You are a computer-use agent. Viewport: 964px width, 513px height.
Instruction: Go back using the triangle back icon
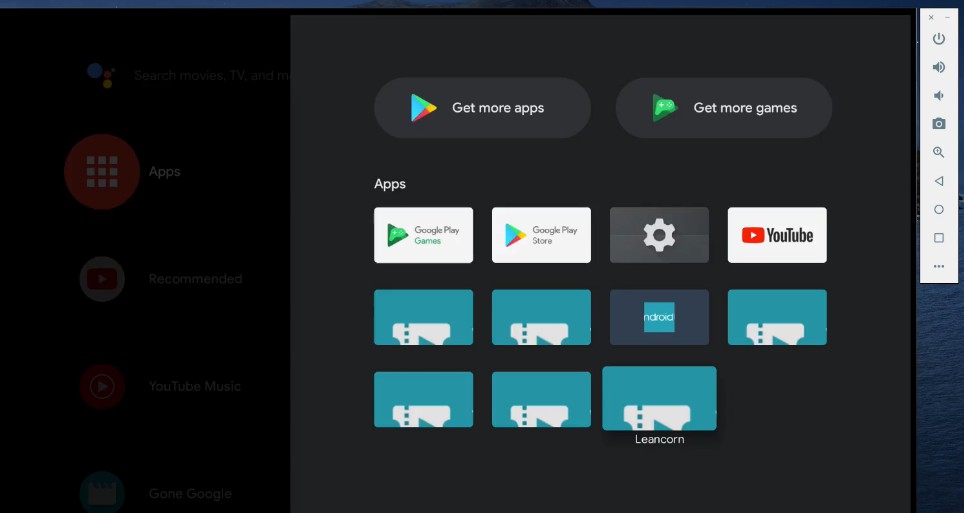coord(938,181)
